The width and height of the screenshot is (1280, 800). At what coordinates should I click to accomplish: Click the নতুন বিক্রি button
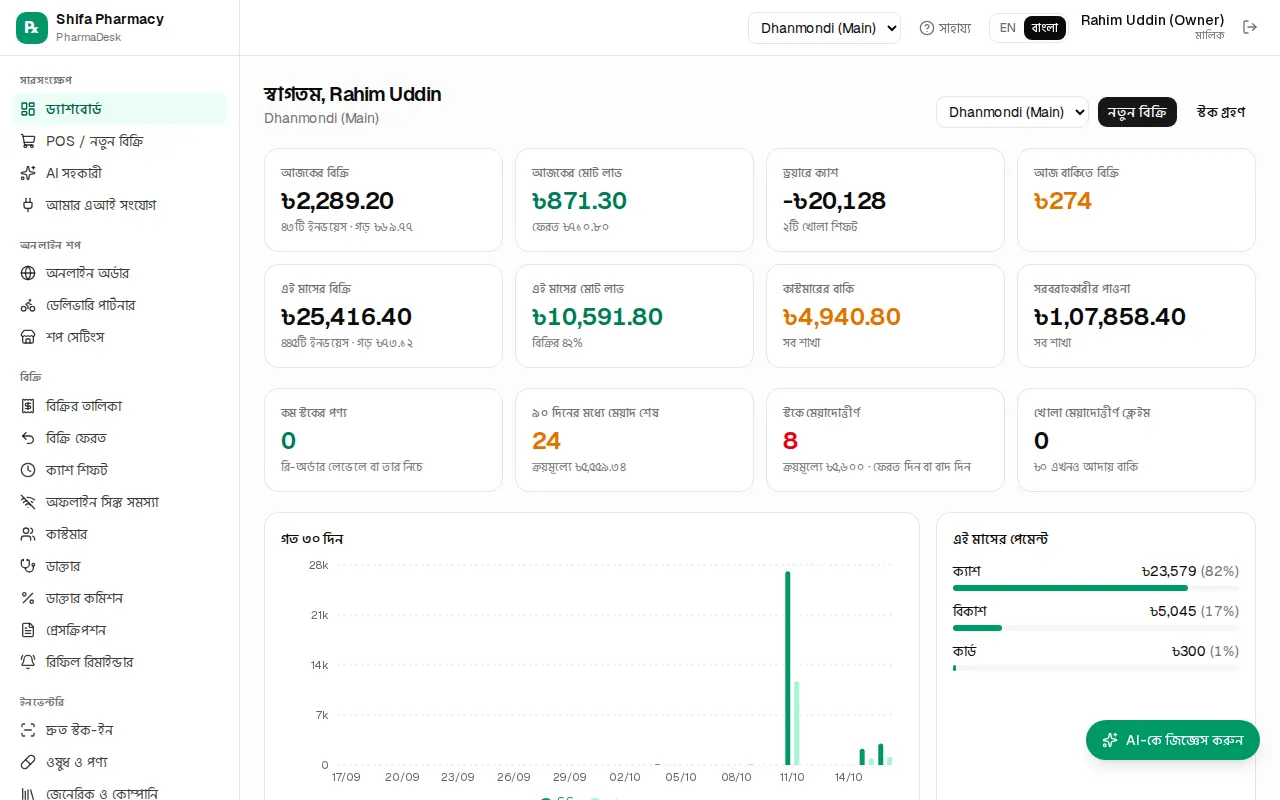1137,112
